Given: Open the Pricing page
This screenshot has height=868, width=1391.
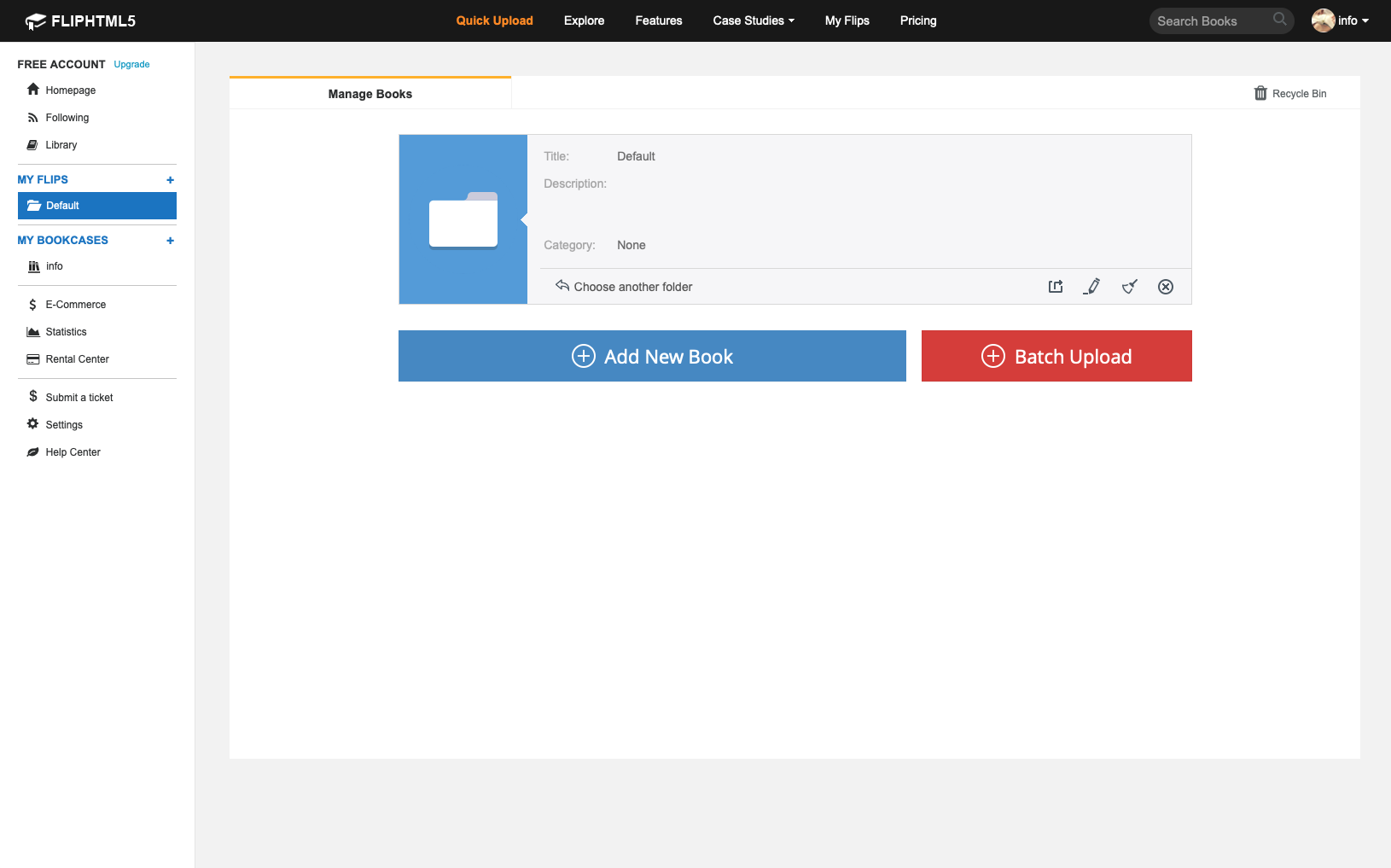Looking at the screenshot, I should (x=918, y=20).
